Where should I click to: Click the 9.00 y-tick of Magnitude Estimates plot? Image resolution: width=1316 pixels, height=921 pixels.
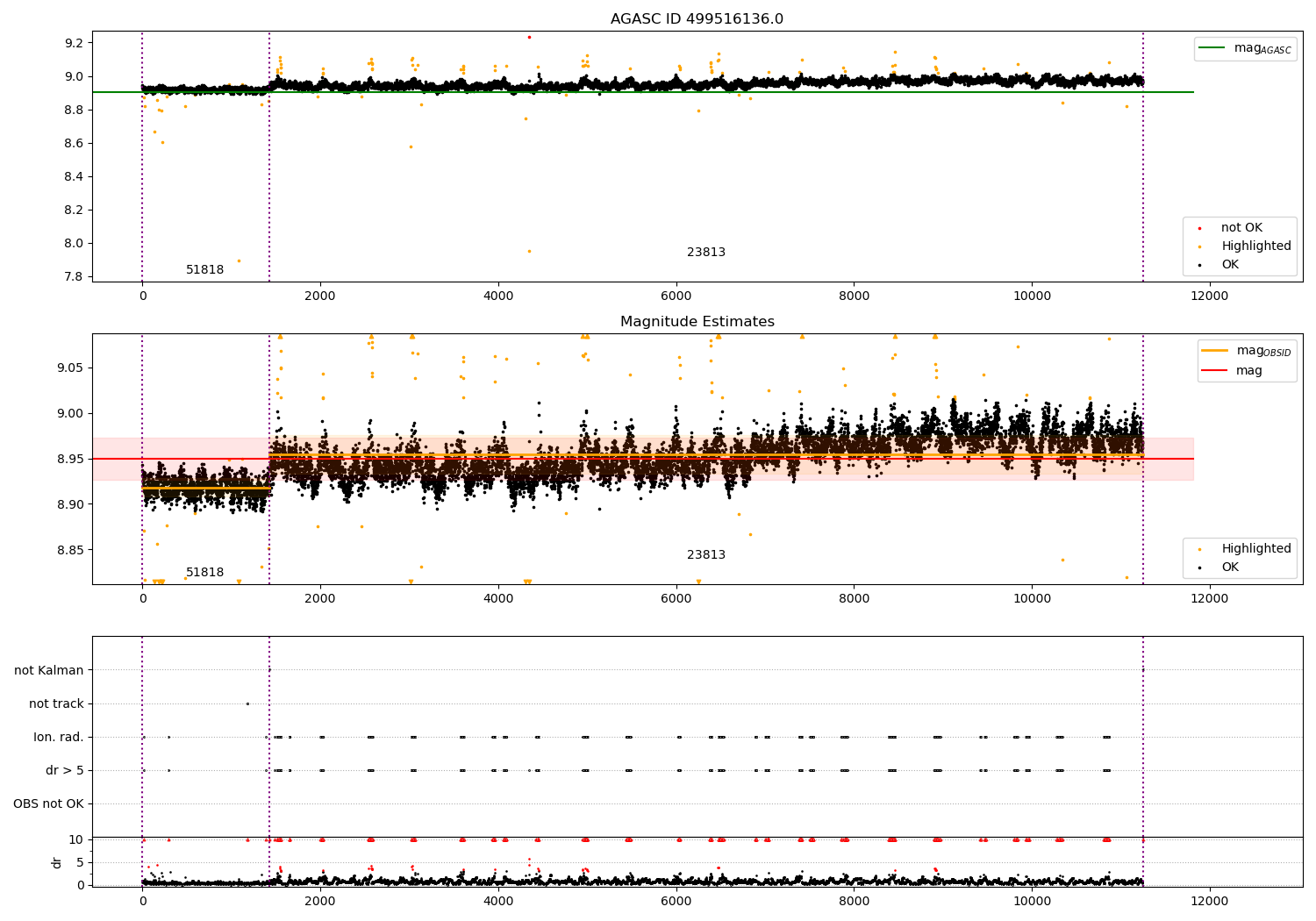71,413
